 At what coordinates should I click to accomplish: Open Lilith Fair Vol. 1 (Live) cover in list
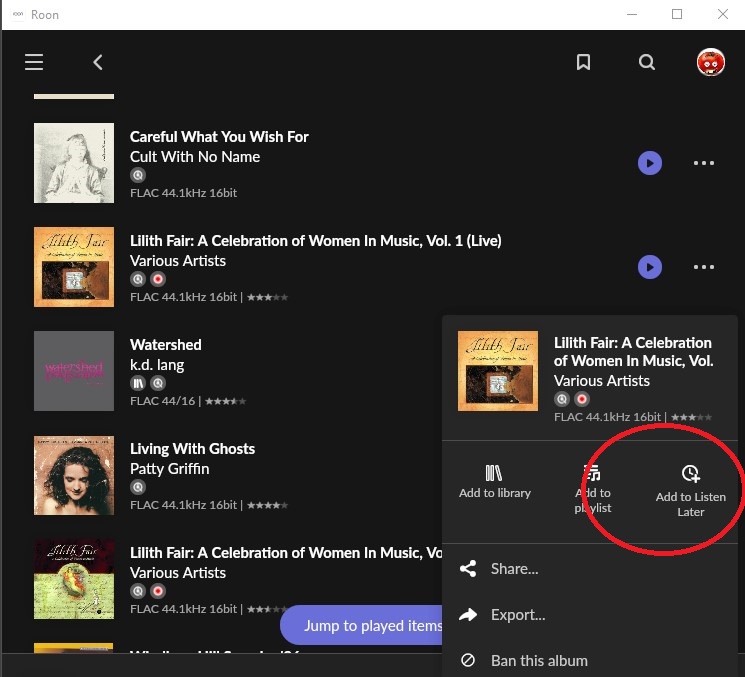[x=74, y=267]
